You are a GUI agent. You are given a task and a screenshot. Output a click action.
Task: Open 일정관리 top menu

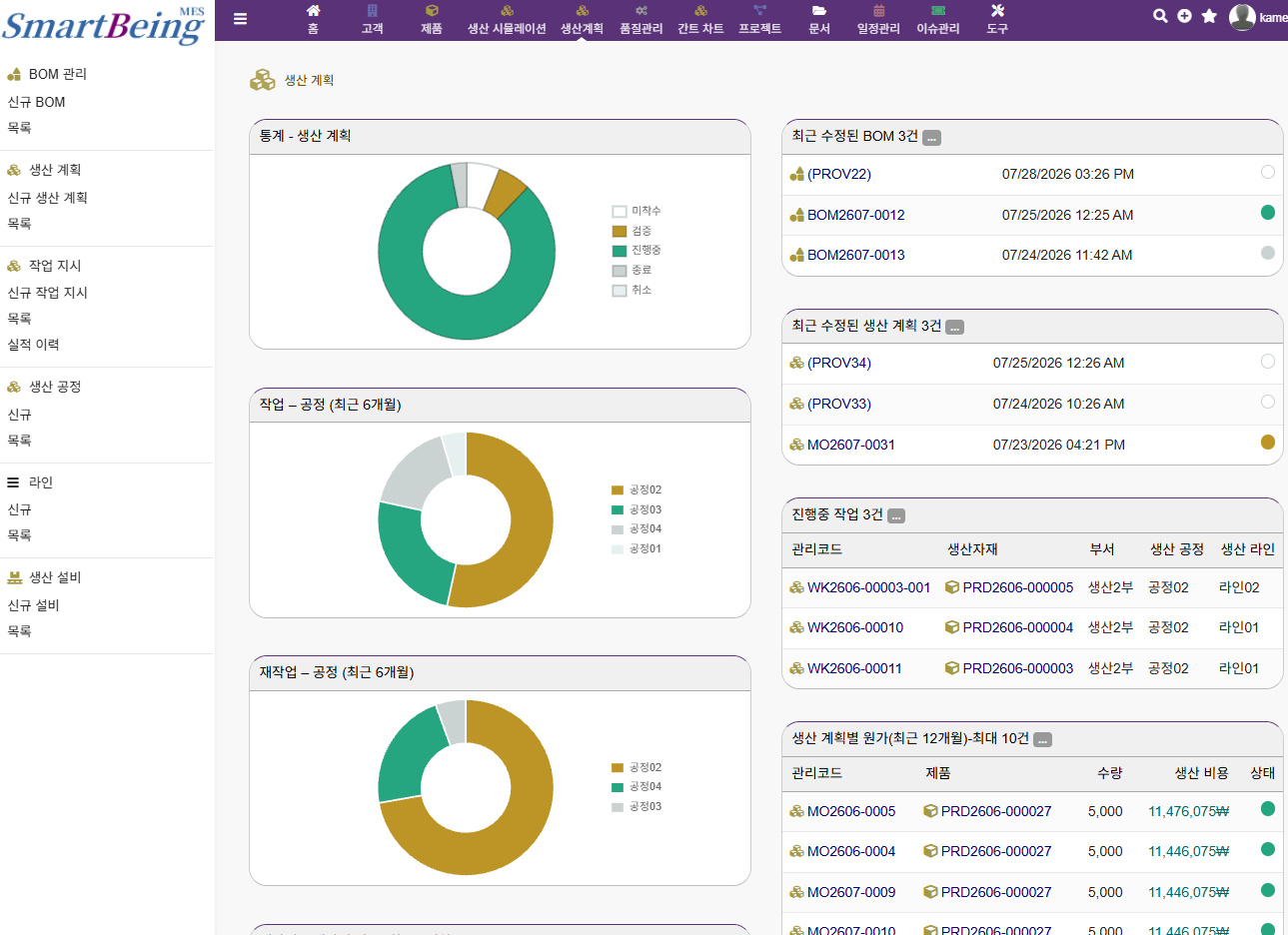click(x=878, y=20)
